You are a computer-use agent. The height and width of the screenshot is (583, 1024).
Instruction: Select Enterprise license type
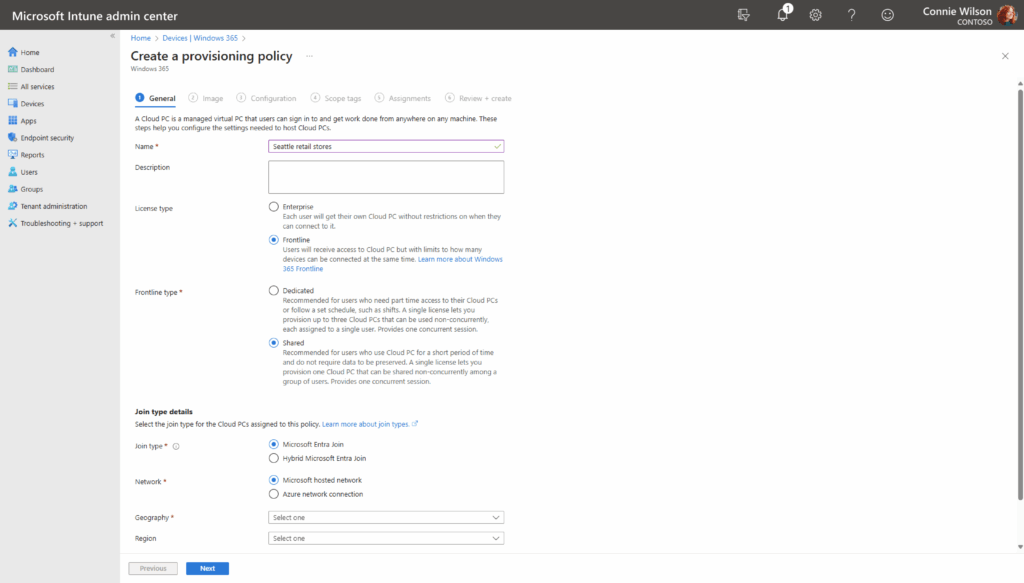(274, 206)
